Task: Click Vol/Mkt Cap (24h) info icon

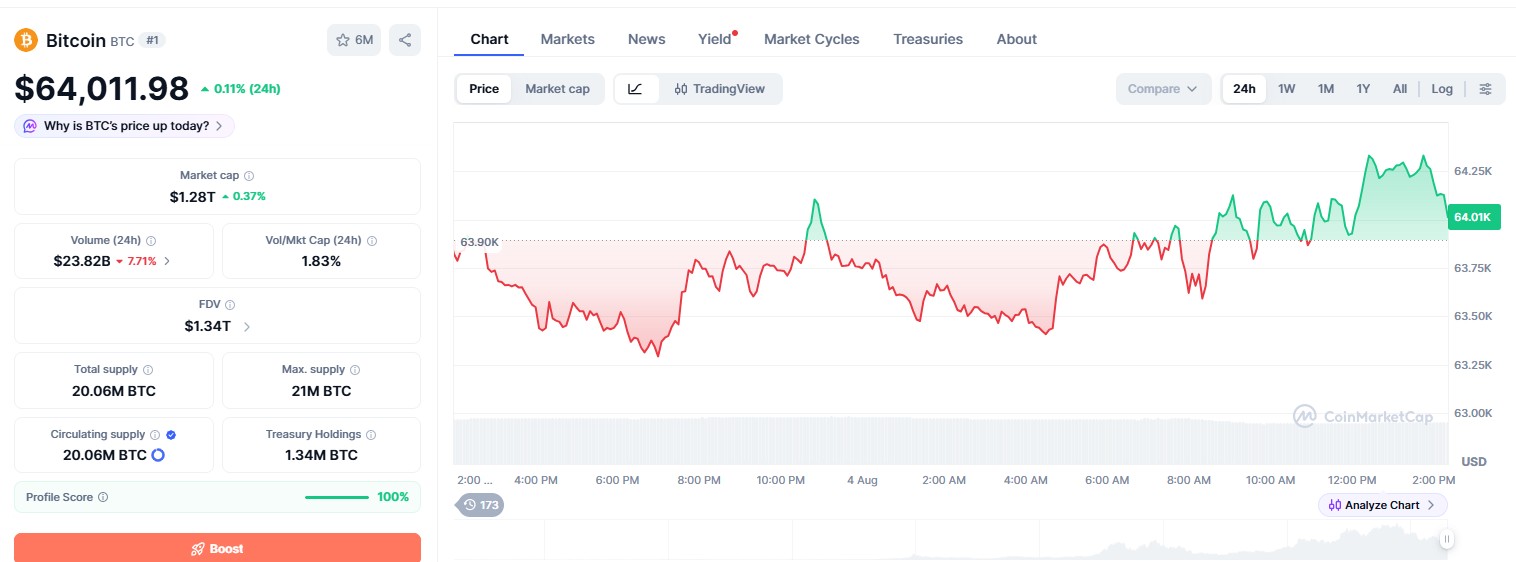Action: pos(372,240)
